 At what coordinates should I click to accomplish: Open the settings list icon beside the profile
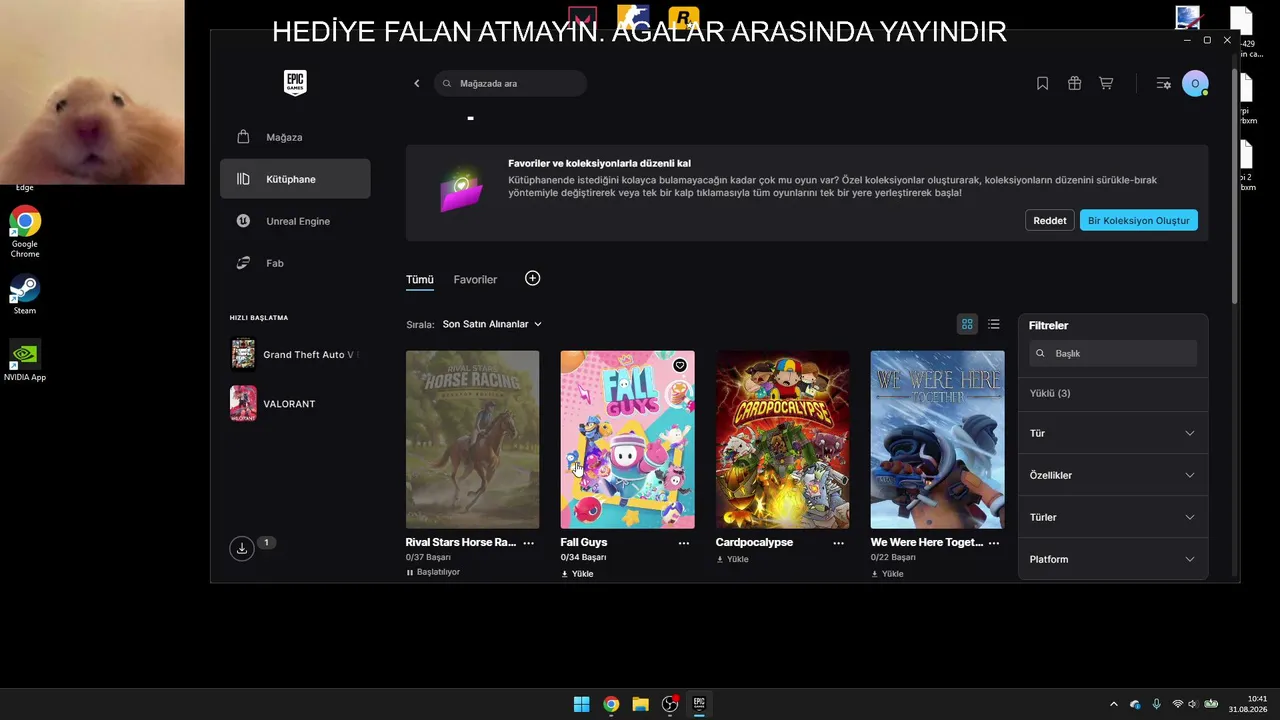click(1163, 84)
